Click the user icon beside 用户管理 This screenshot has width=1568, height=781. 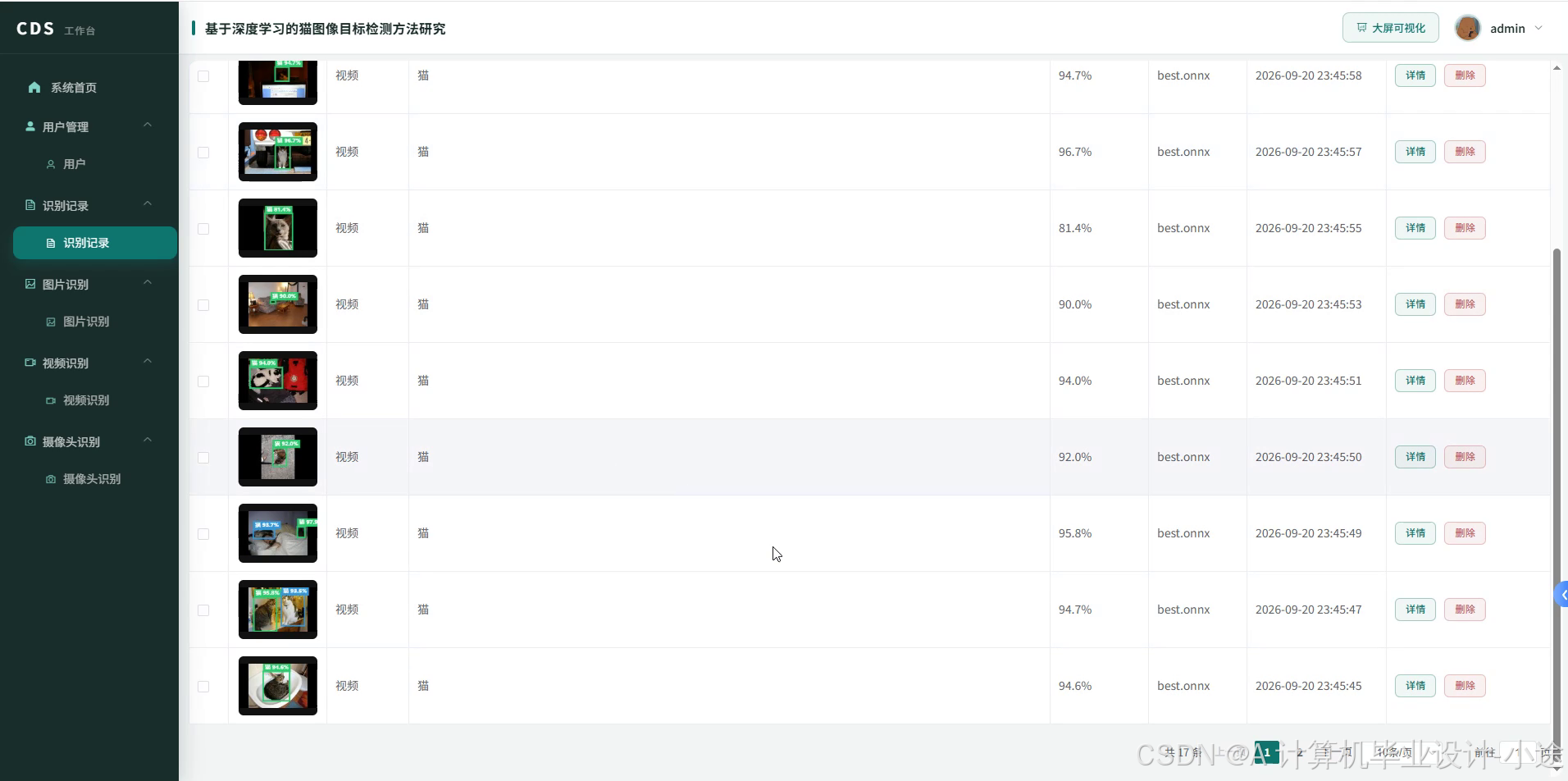(30, 127)
